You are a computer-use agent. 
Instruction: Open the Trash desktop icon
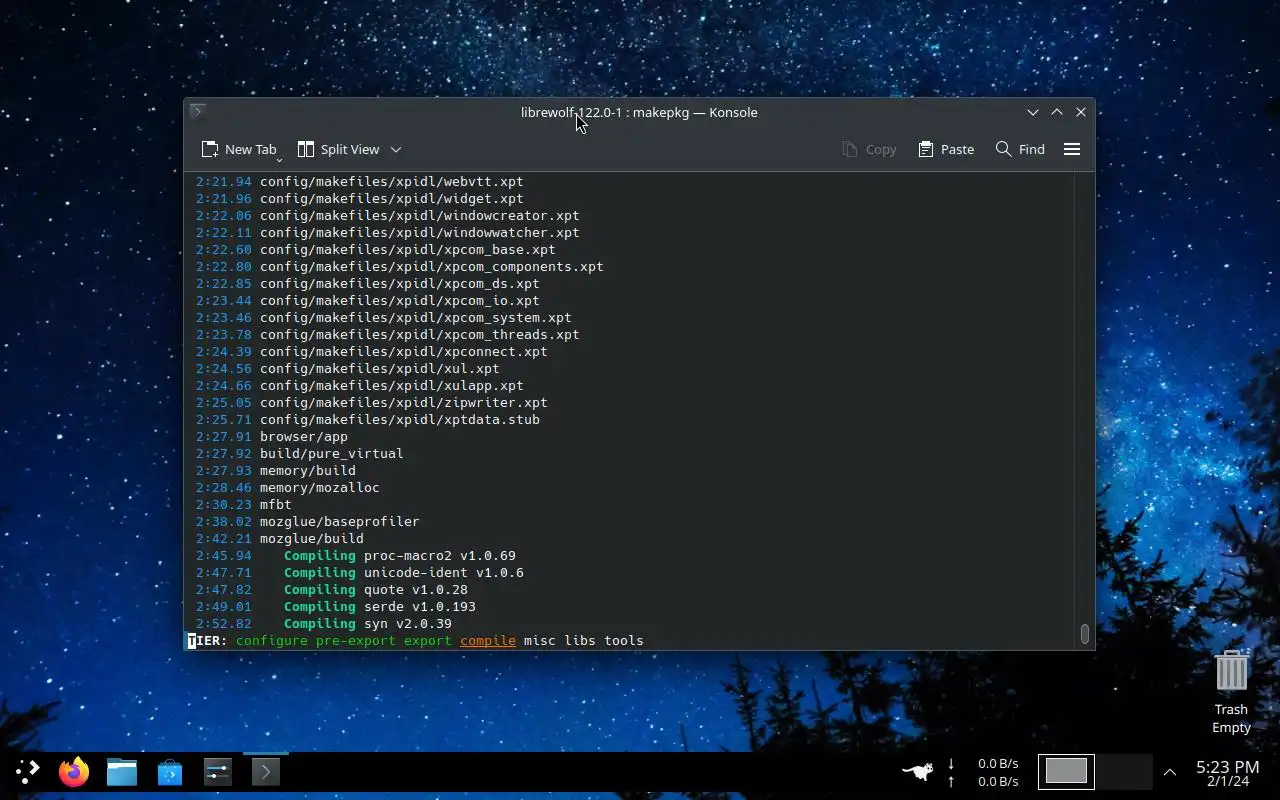[1231, 691]
